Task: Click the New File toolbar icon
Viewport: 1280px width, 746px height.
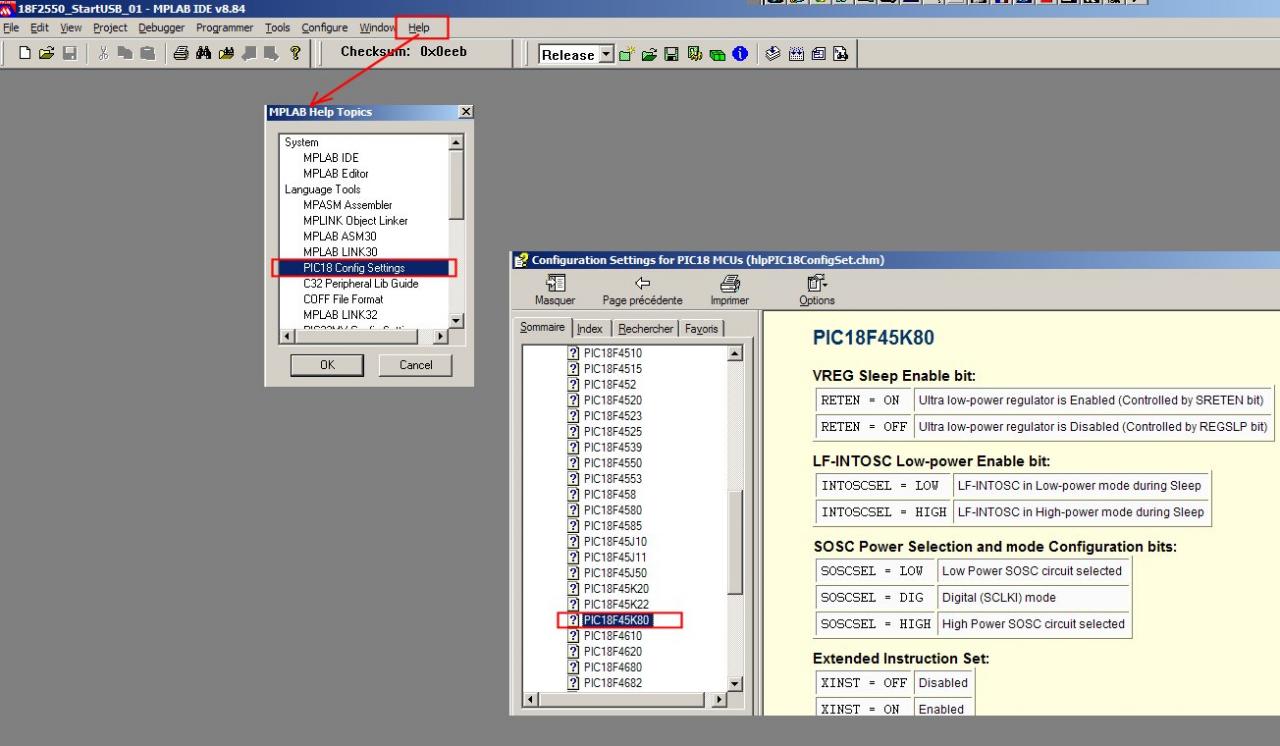Action: 26,54
